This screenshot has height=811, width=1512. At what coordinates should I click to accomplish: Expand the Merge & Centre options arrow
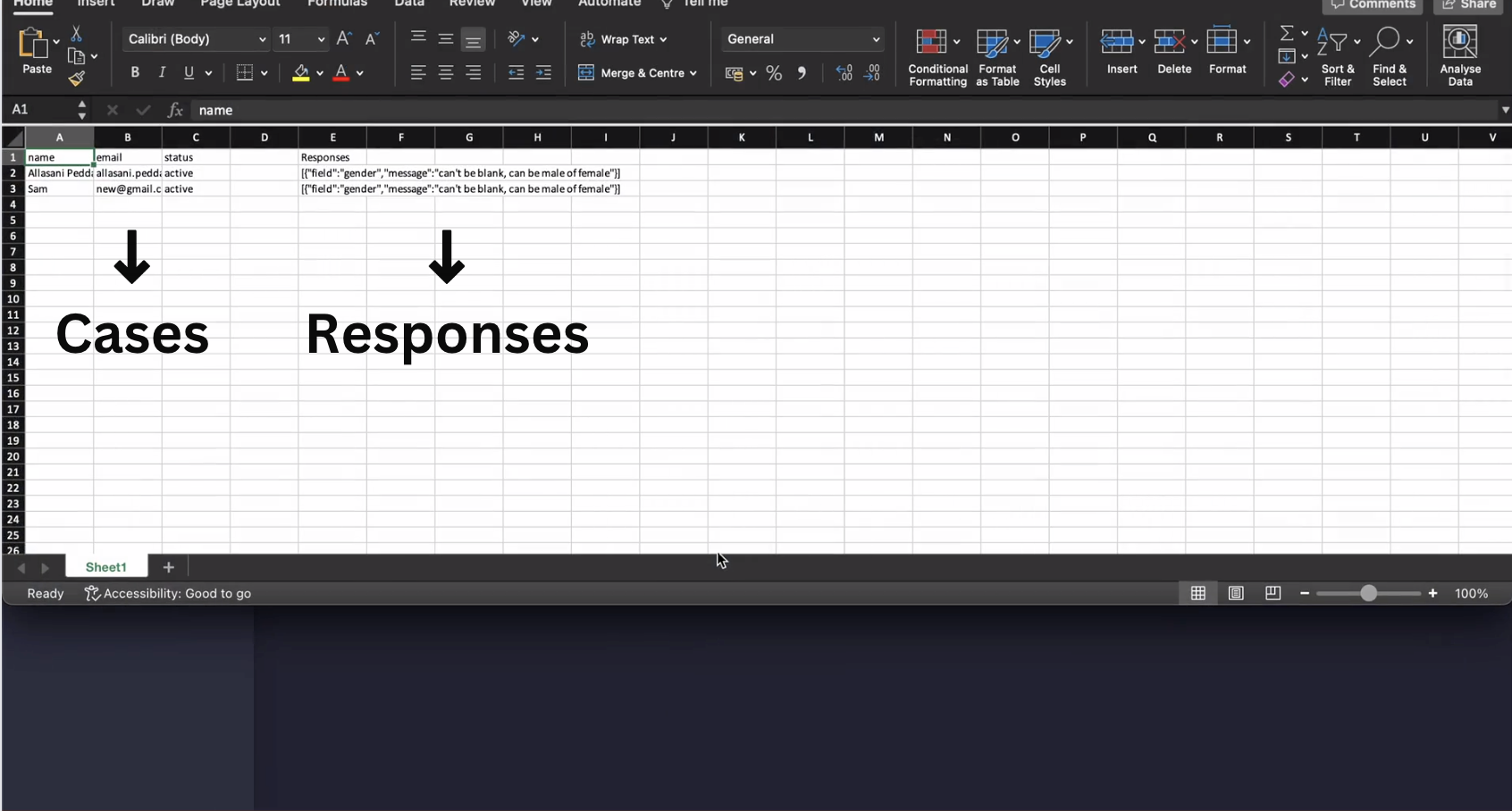pos(693,73)
